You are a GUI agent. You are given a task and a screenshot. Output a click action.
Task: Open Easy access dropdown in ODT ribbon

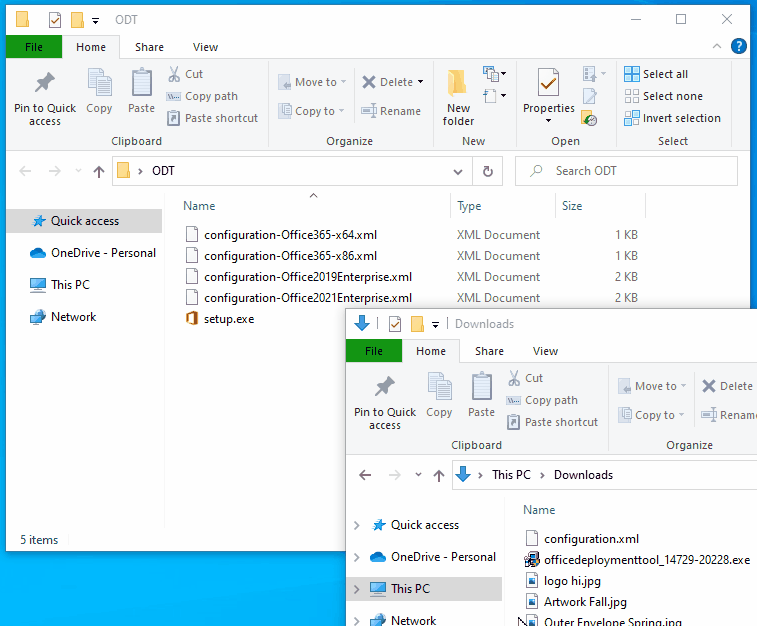(494, 96)
